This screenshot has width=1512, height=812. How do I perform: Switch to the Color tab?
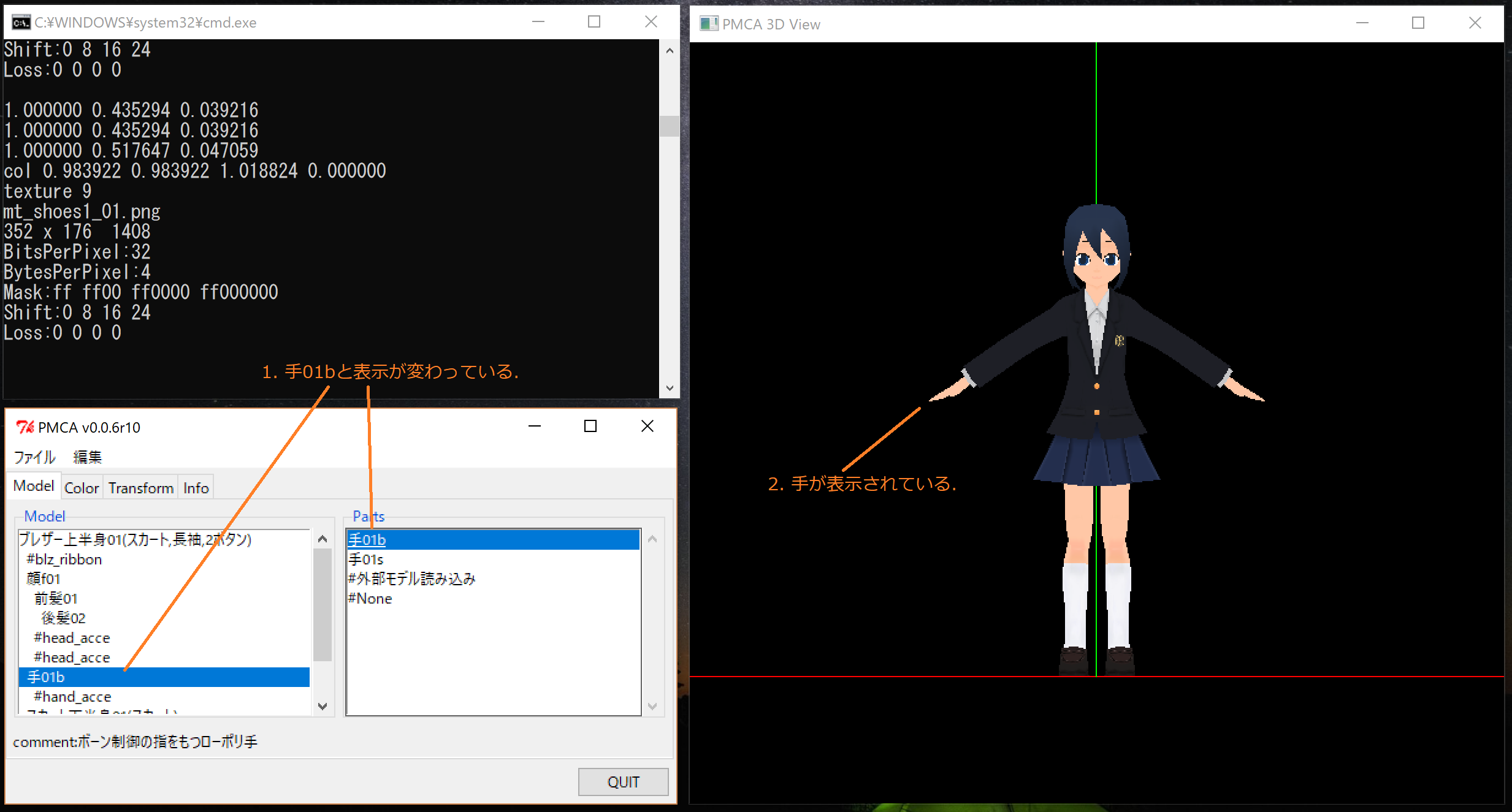click(x=82, y=488)
